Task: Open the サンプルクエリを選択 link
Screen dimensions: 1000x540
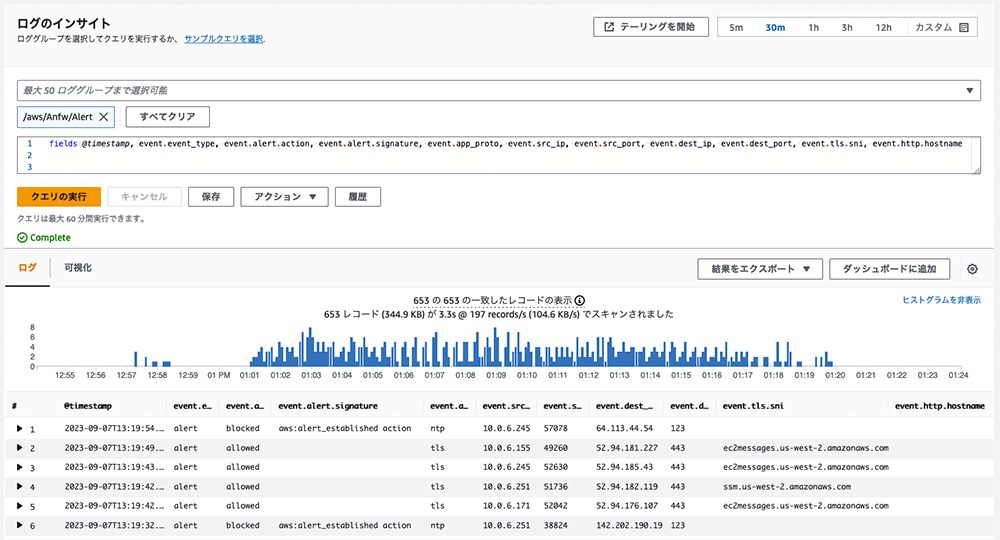Action: 224,39
